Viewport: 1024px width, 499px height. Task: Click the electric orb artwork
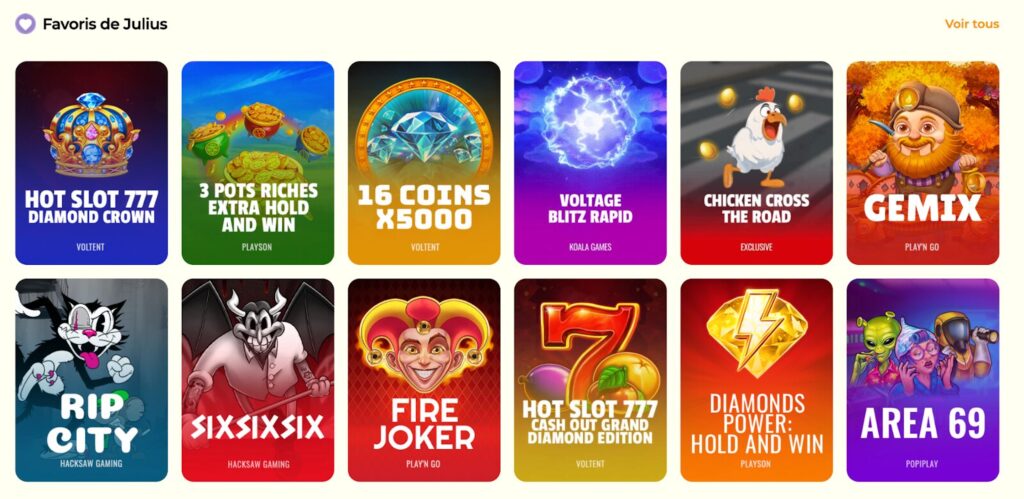[590, 121]
